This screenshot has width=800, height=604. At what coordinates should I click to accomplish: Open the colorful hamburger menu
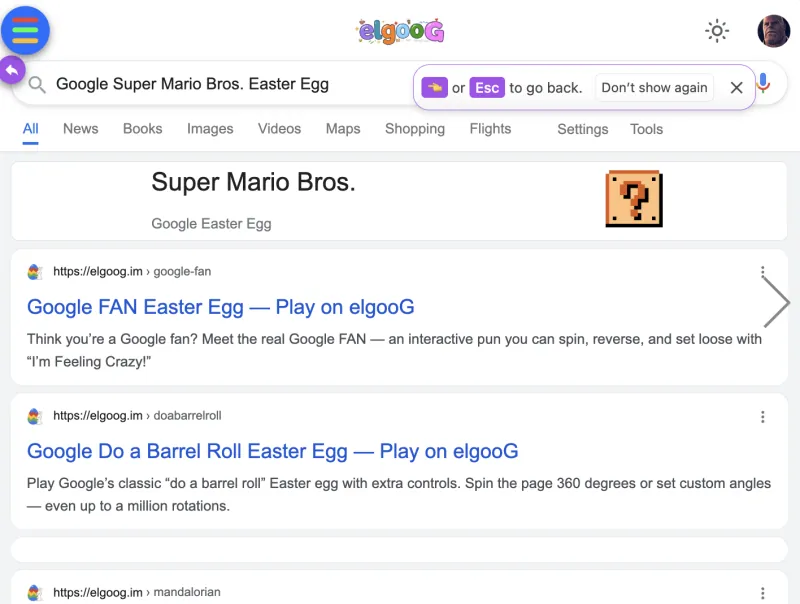pyautogui.click(x=25, y=31)
